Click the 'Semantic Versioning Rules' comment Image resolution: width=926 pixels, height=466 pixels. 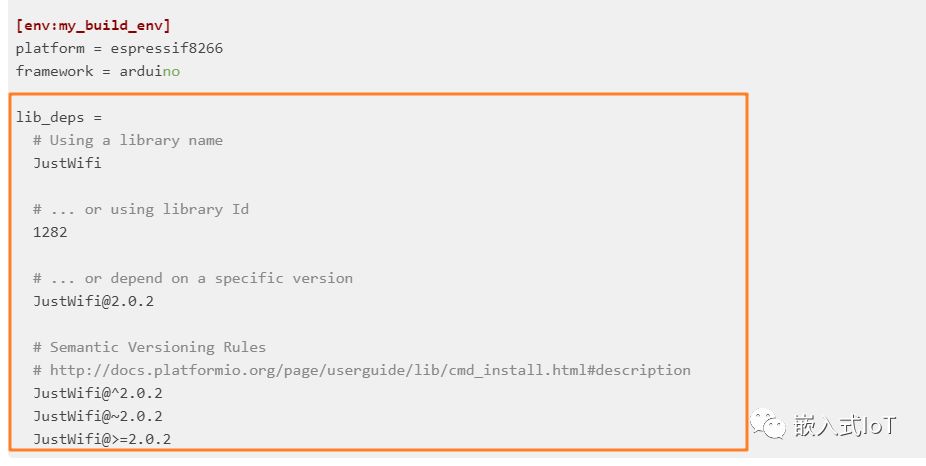tap(149, 347)
